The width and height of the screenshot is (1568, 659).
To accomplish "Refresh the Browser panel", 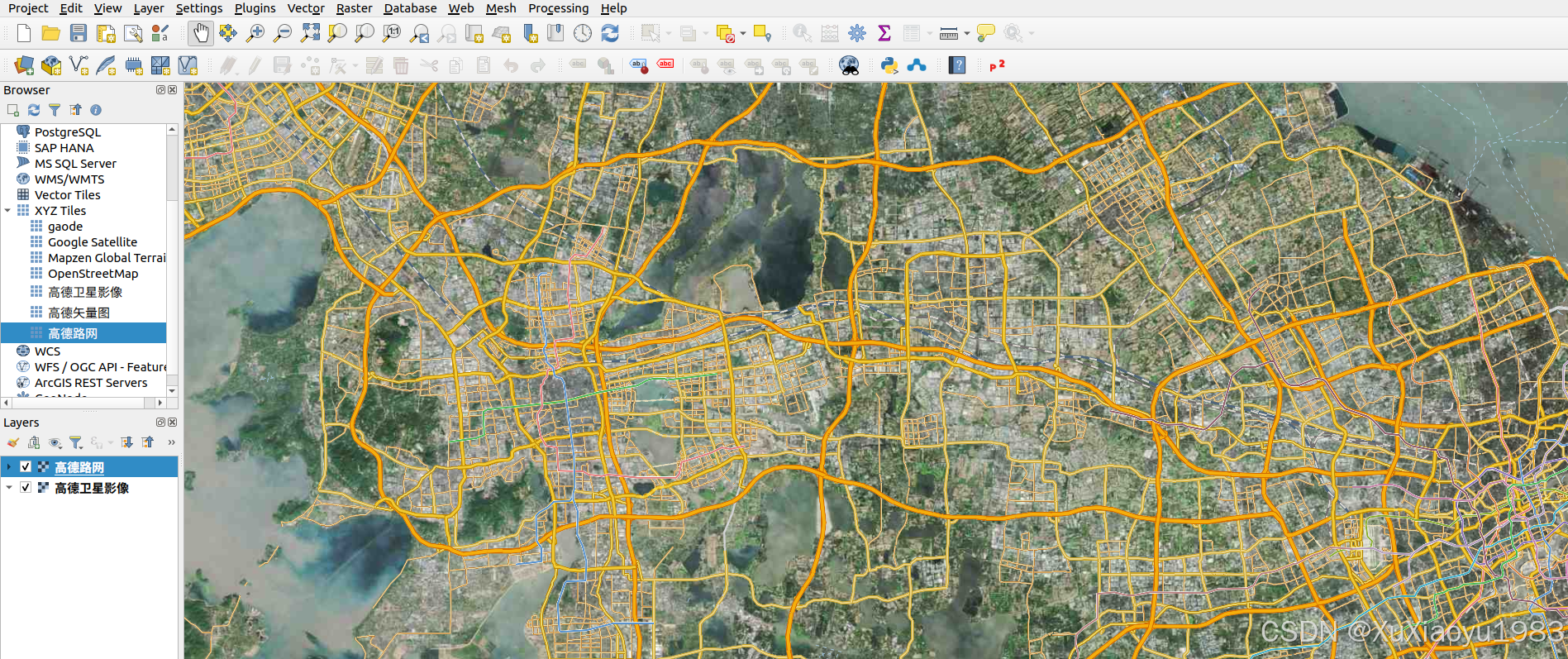I will click(x=34, y=110).
